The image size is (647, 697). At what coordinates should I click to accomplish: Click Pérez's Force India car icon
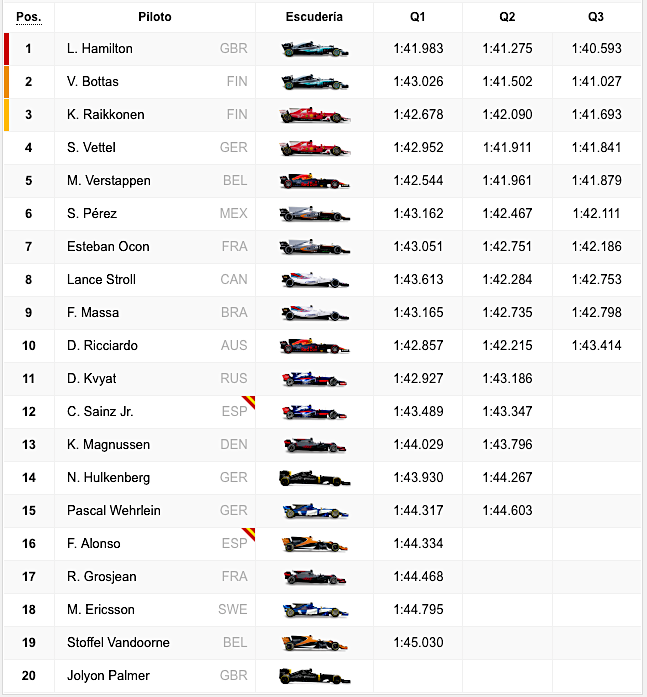(x=314, y=214)
